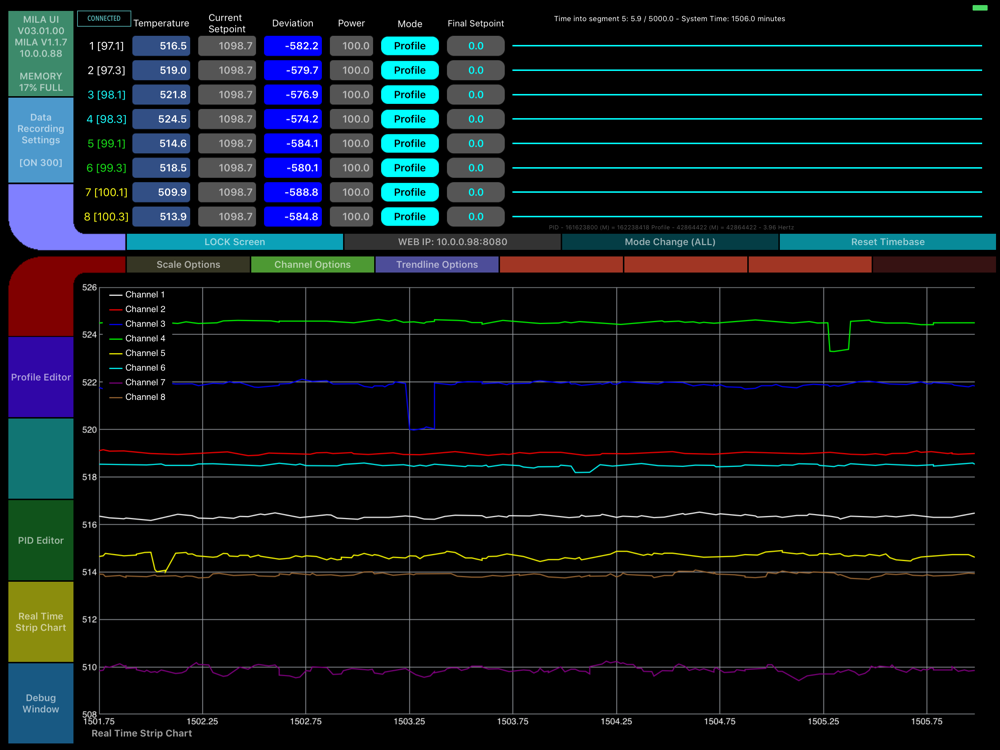Screen dimensions: 1000x750
Task: Click deviation value -580.1 for channel 6
Action: (293, 168)
